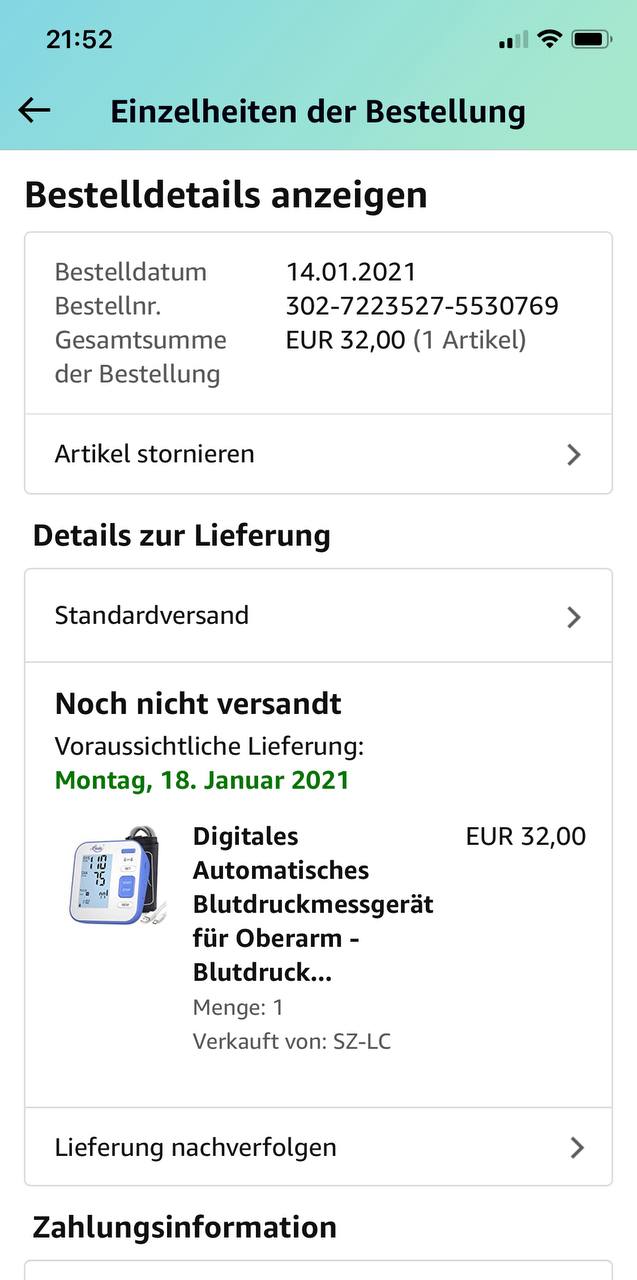637x1280 pixels.
Task: Tap the back arrow icon
Action: 34,110
